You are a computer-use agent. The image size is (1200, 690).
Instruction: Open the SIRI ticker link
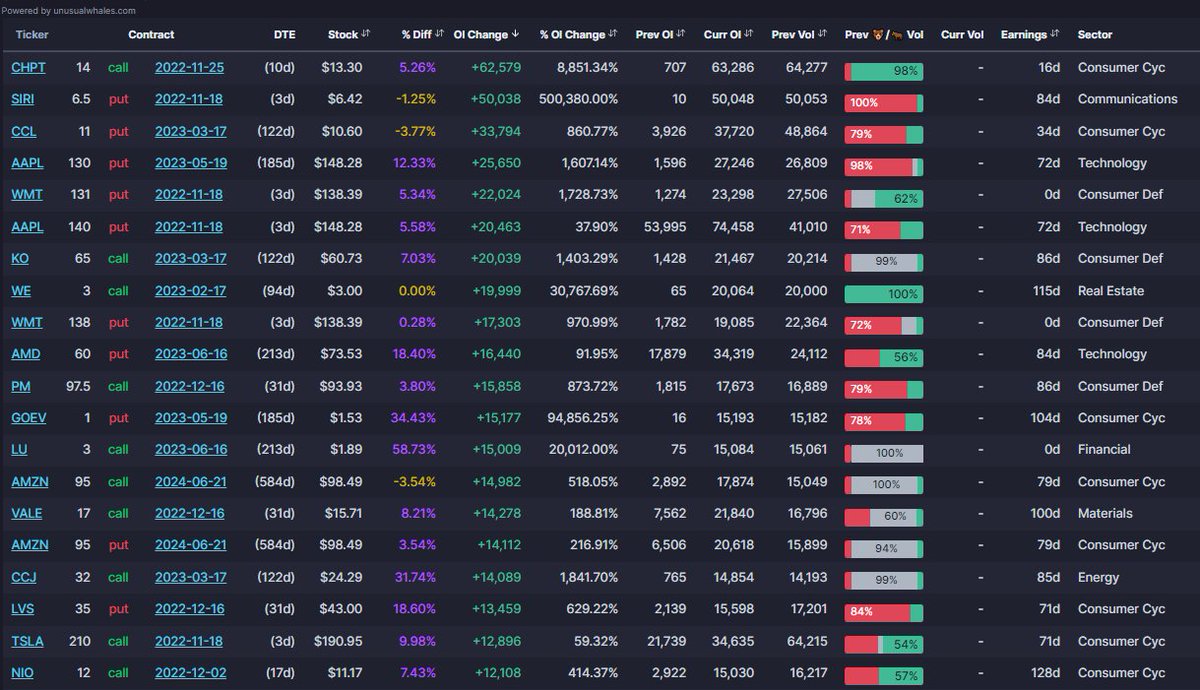point(23,99)
